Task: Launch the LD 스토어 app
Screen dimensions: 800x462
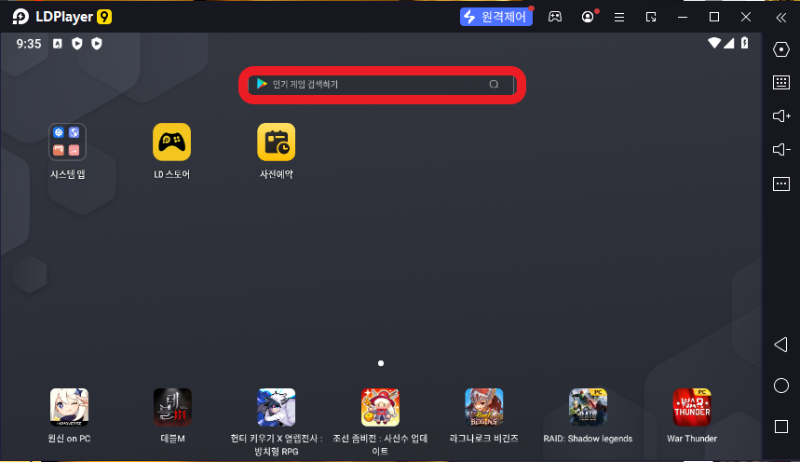Action: coord(172,142)
